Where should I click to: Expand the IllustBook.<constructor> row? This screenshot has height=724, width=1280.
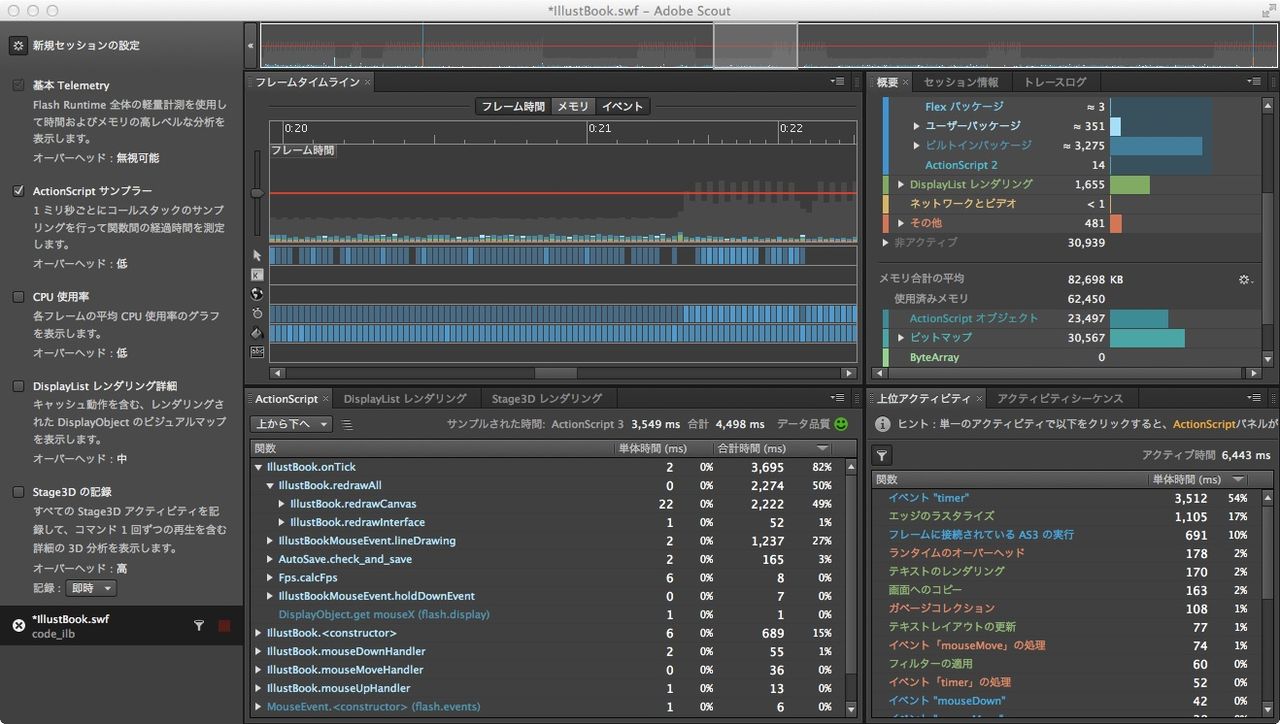[259, 633]
